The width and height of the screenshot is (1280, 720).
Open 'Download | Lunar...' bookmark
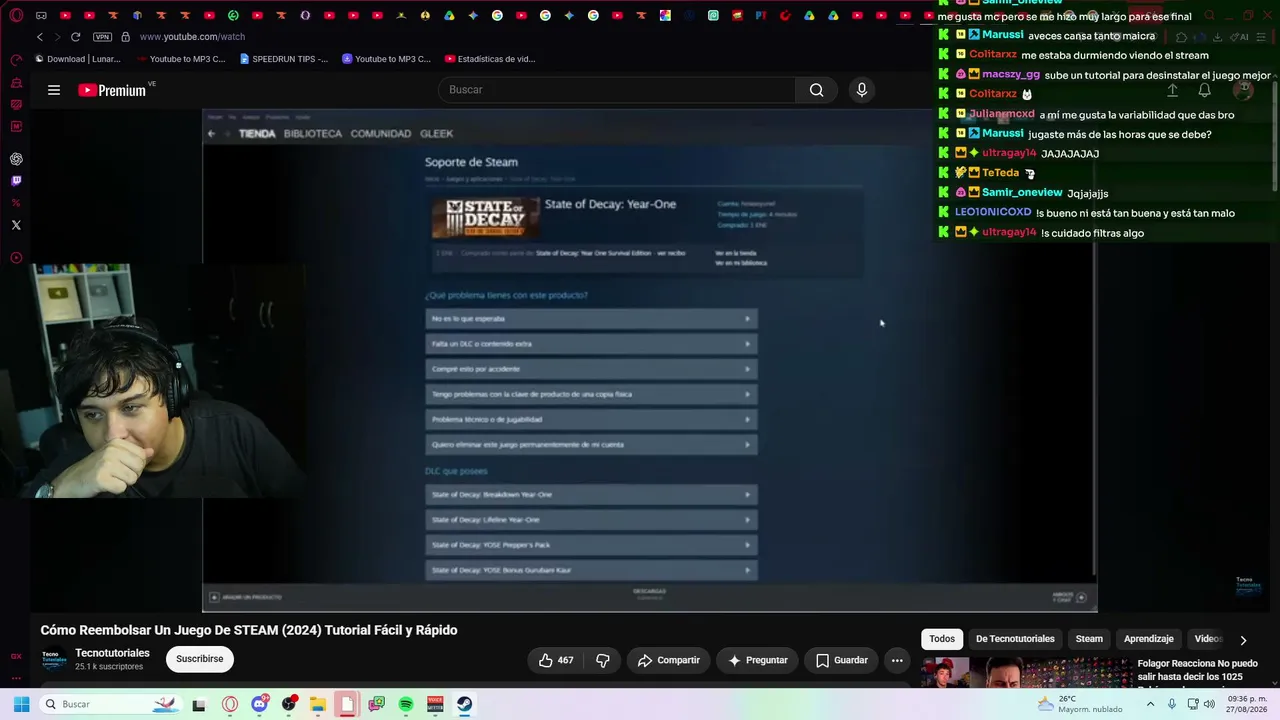pyautogui.click(x=77, y=59)
